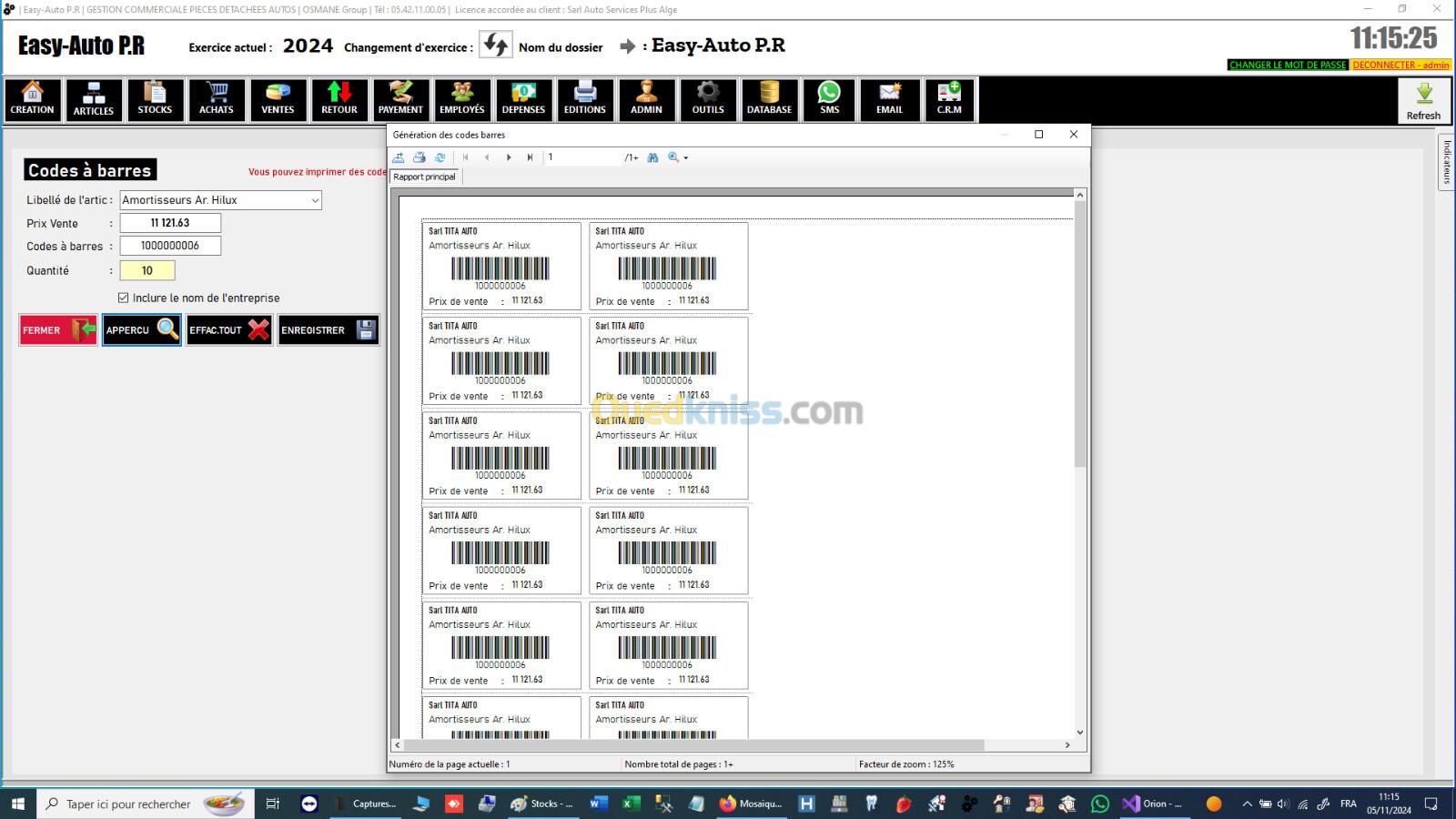Export the report from viewer toolbar
Viewport: 1456px width, 819px height.
point(399,157)
